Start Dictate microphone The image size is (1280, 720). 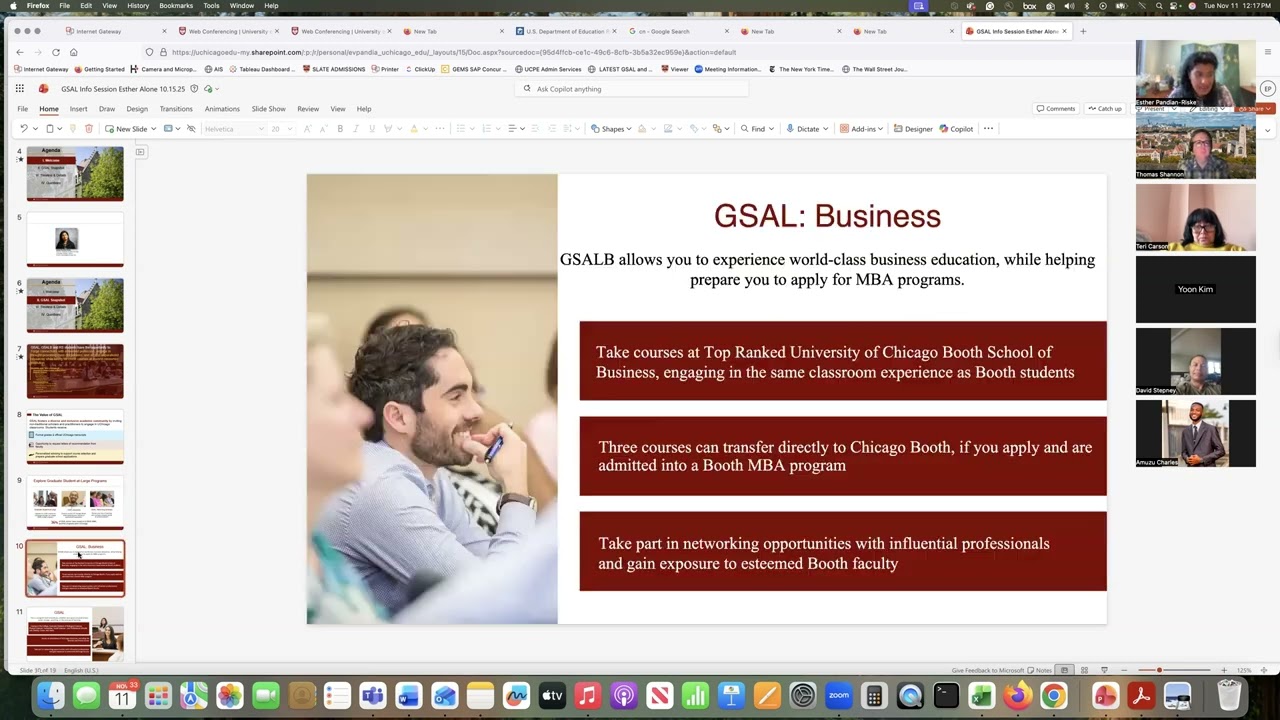[x=803, y=129]
